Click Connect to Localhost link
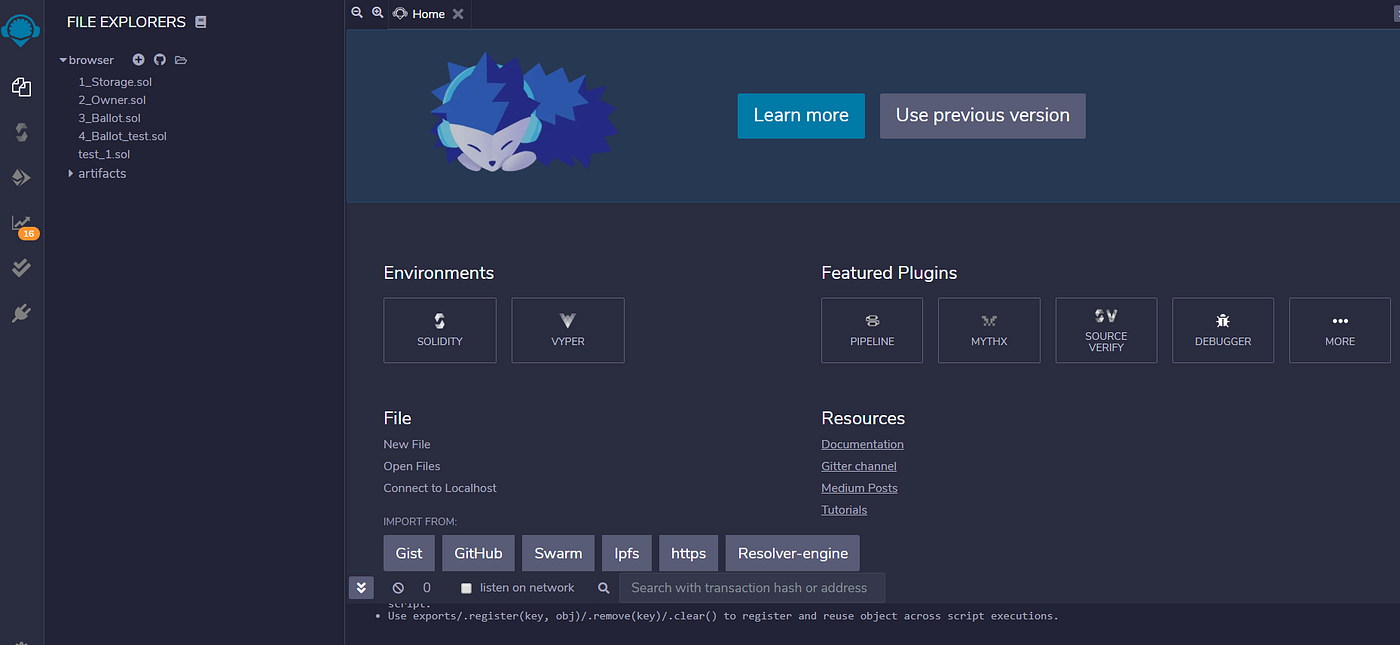 tap(440, 488)
